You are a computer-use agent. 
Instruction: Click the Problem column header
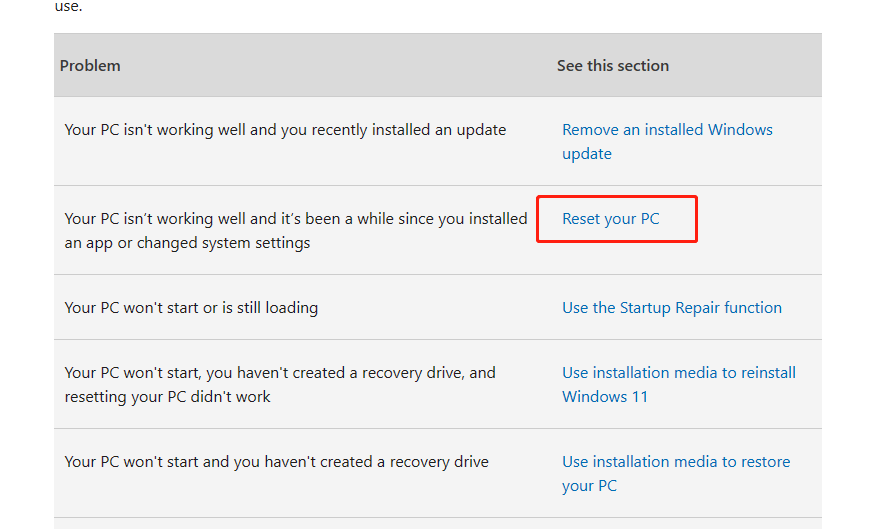(x=90, y=66)
